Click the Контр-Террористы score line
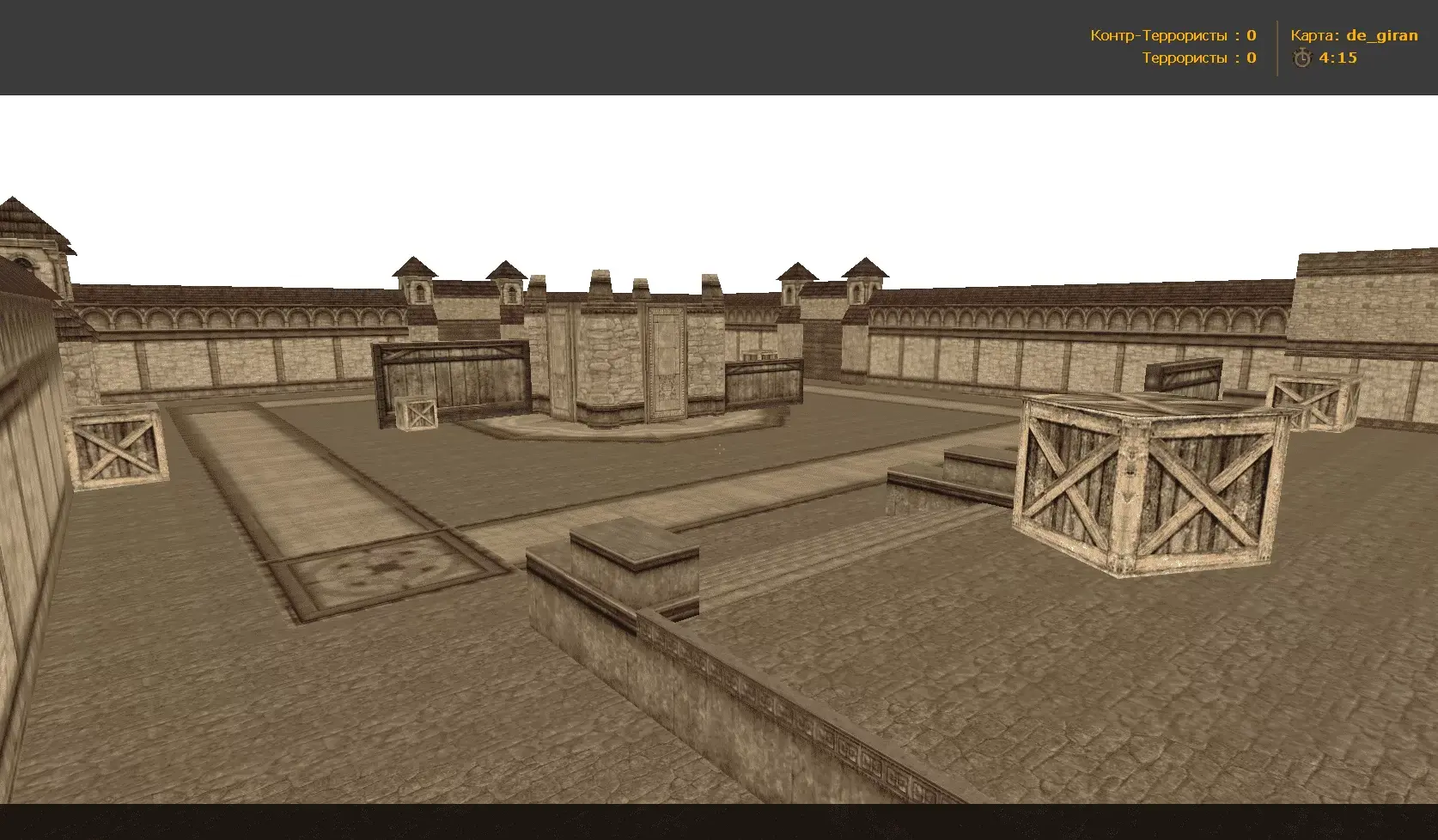The height and width of the screenshot is (840, 1438). coord(1173,35)
